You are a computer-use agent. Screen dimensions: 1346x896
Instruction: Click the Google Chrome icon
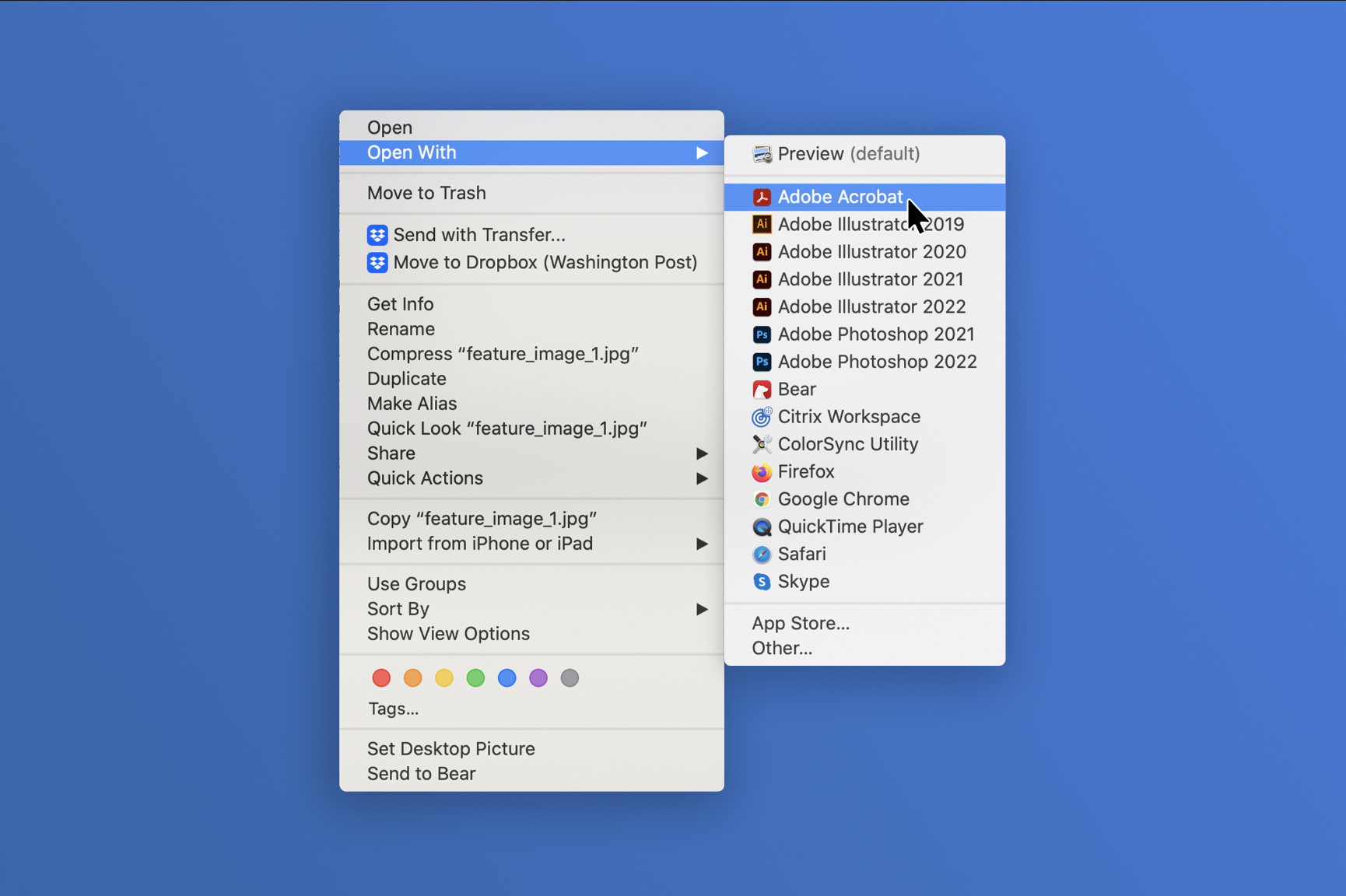[762, 499]
